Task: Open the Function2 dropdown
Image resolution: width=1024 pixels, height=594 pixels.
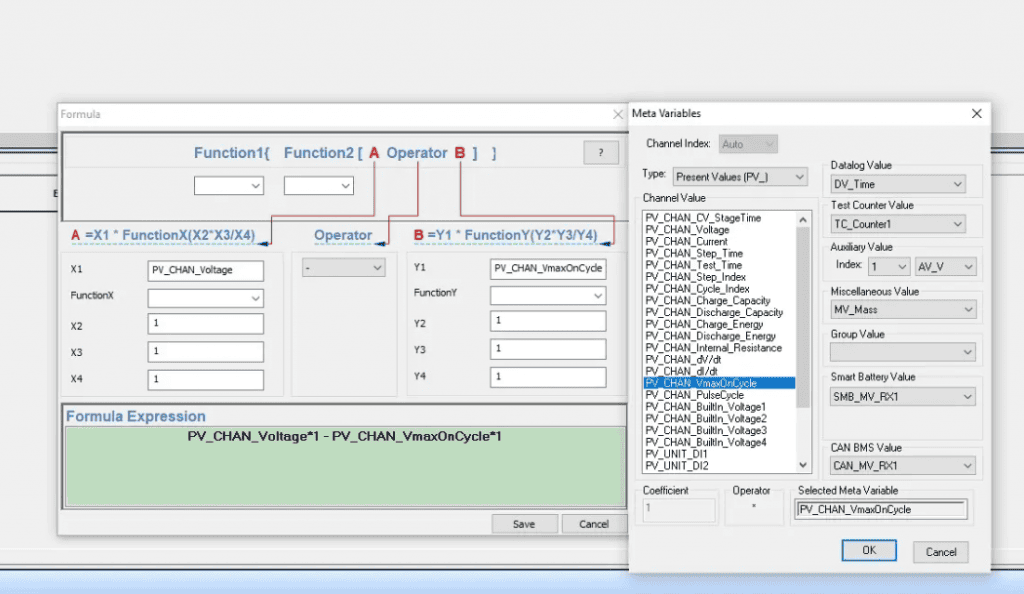Action: coord(319,185)
